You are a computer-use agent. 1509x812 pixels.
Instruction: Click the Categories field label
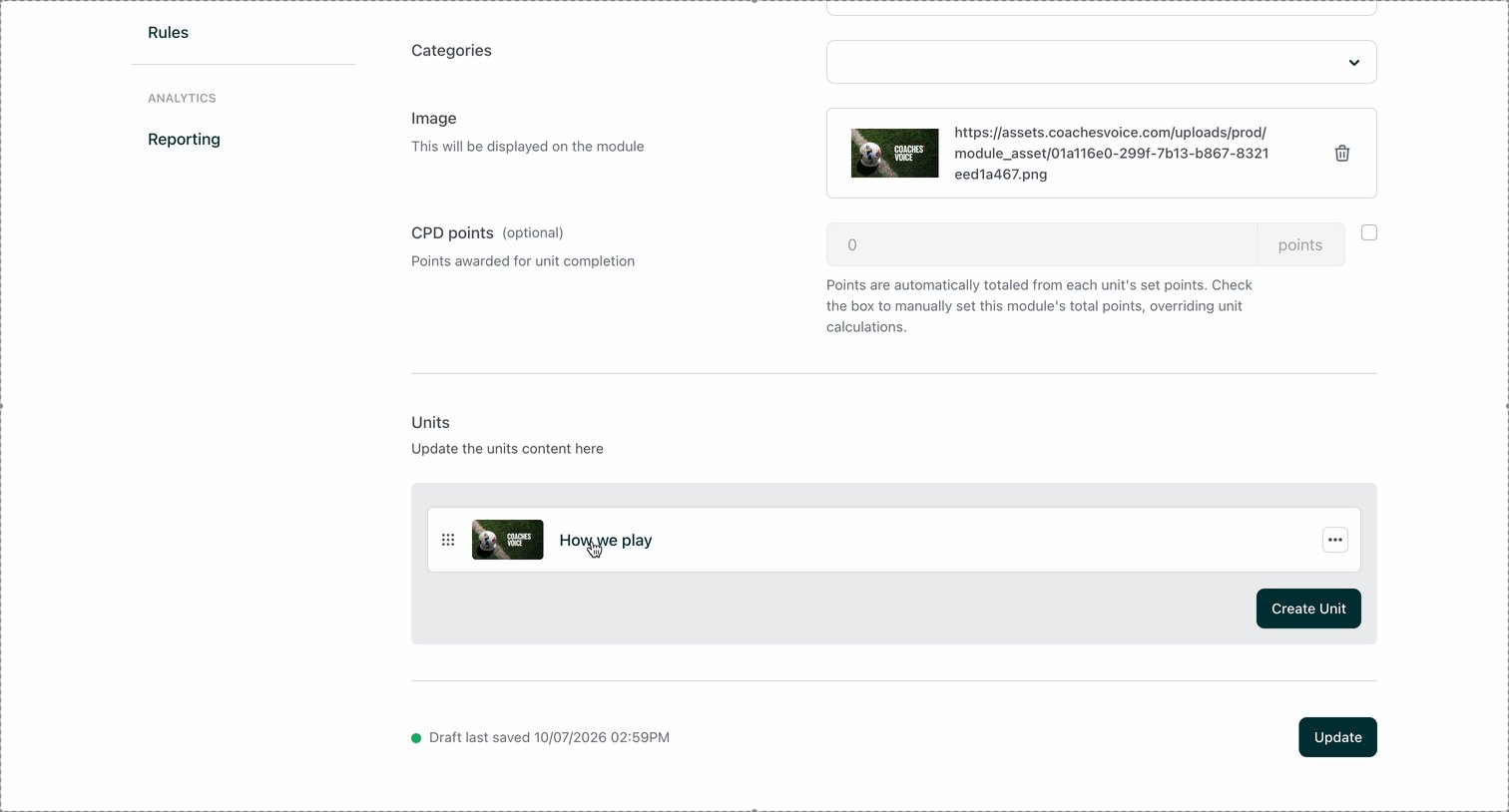pos(451,50)
